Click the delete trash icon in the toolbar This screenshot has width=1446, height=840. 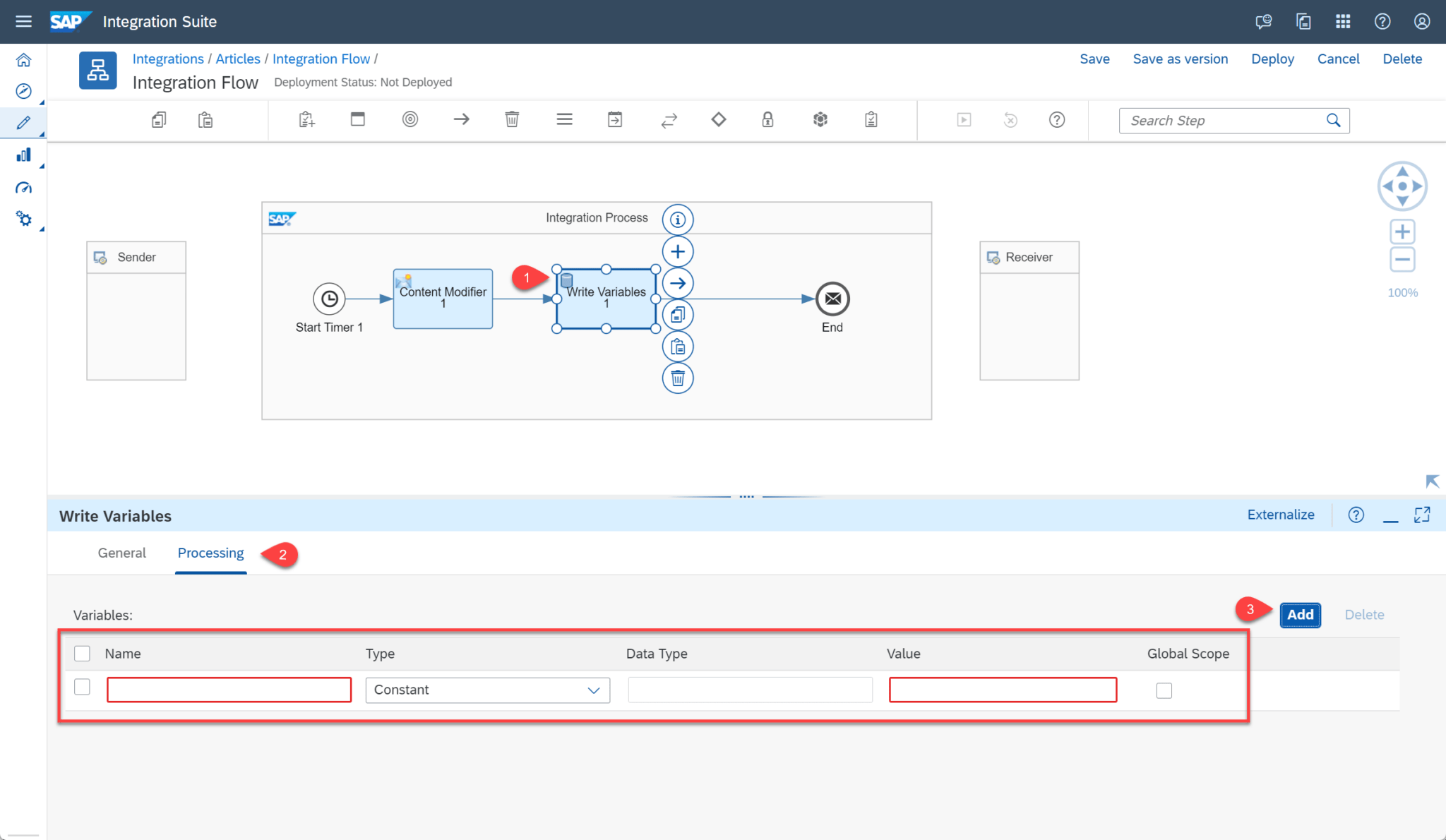point(512,119)
